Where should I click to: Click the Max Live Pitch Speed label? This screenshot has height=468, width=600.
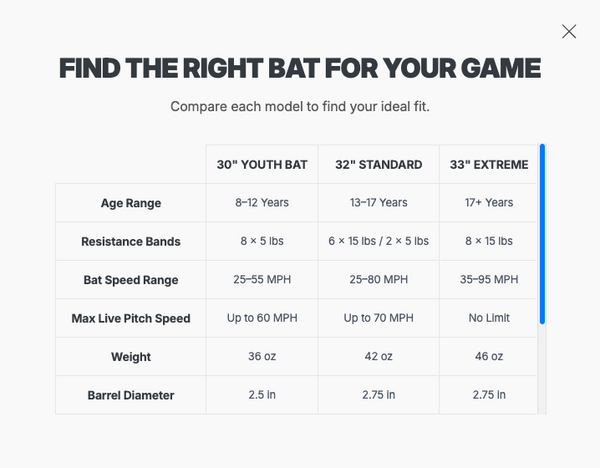[131, 318]
